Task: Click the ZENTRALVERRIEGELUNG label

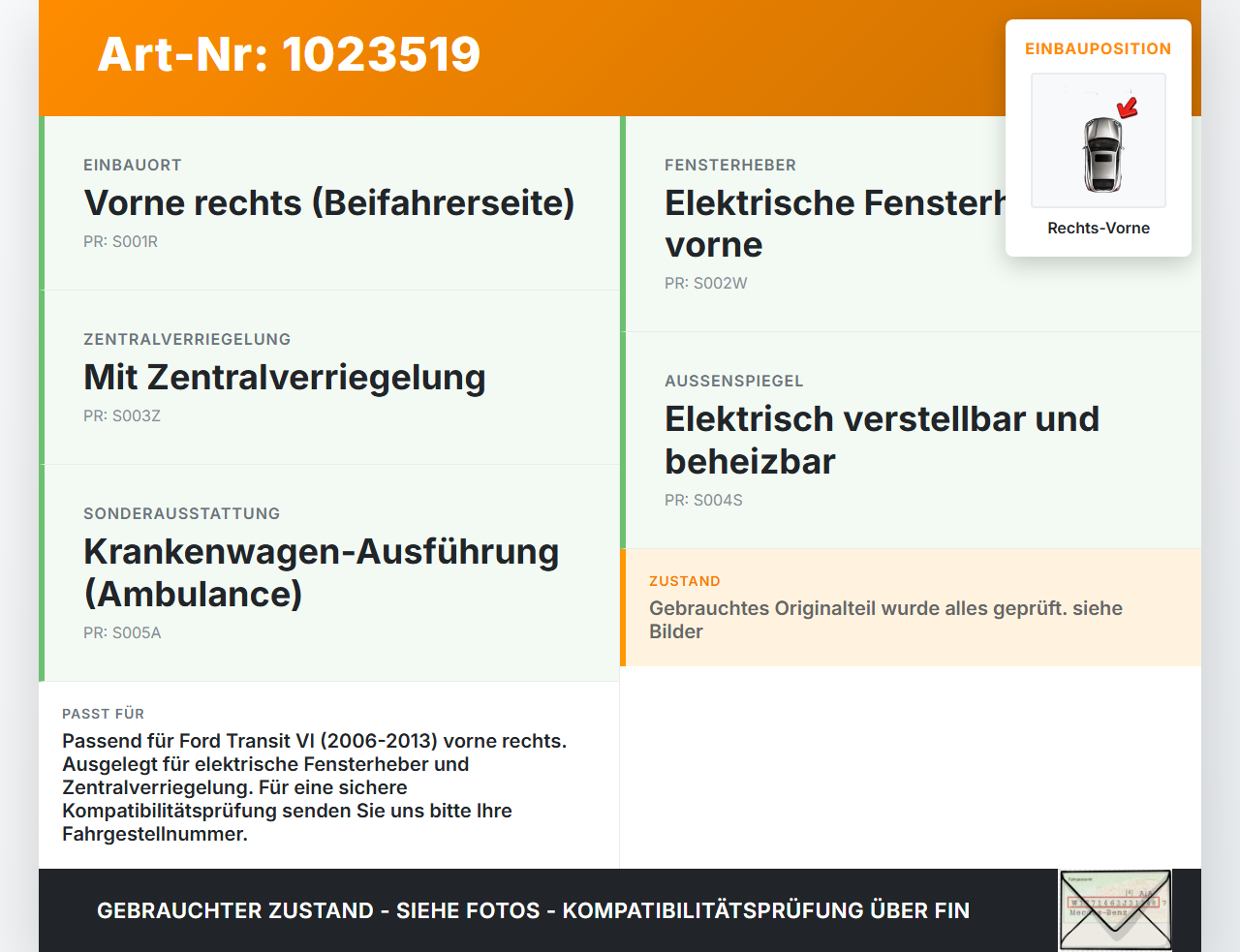Action: coord(187,339)
